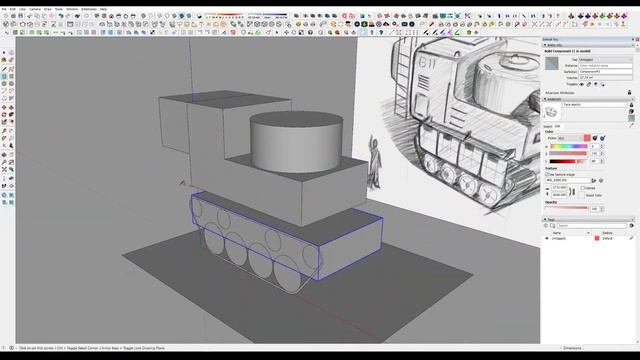640x360 pixels.
Task: Click the Reset Color button
Action: click(x=582, y=195)
